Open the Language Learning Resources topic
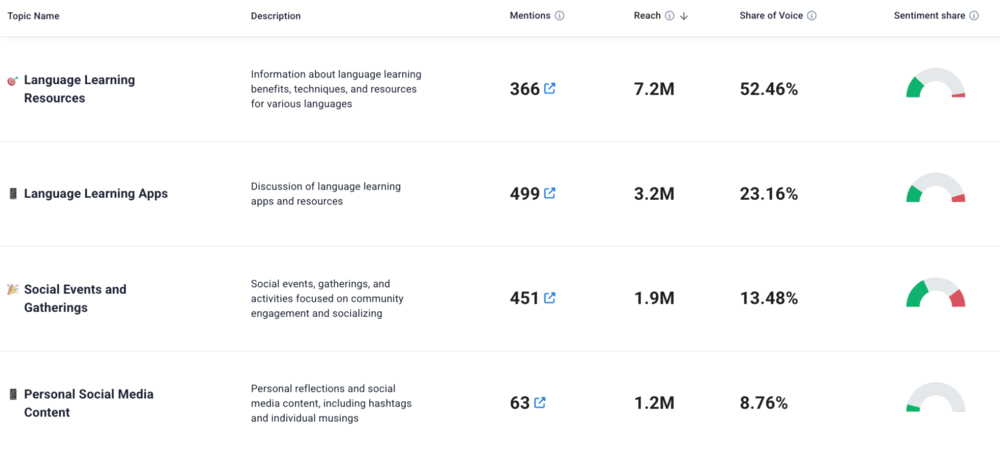 click(79, 89)
